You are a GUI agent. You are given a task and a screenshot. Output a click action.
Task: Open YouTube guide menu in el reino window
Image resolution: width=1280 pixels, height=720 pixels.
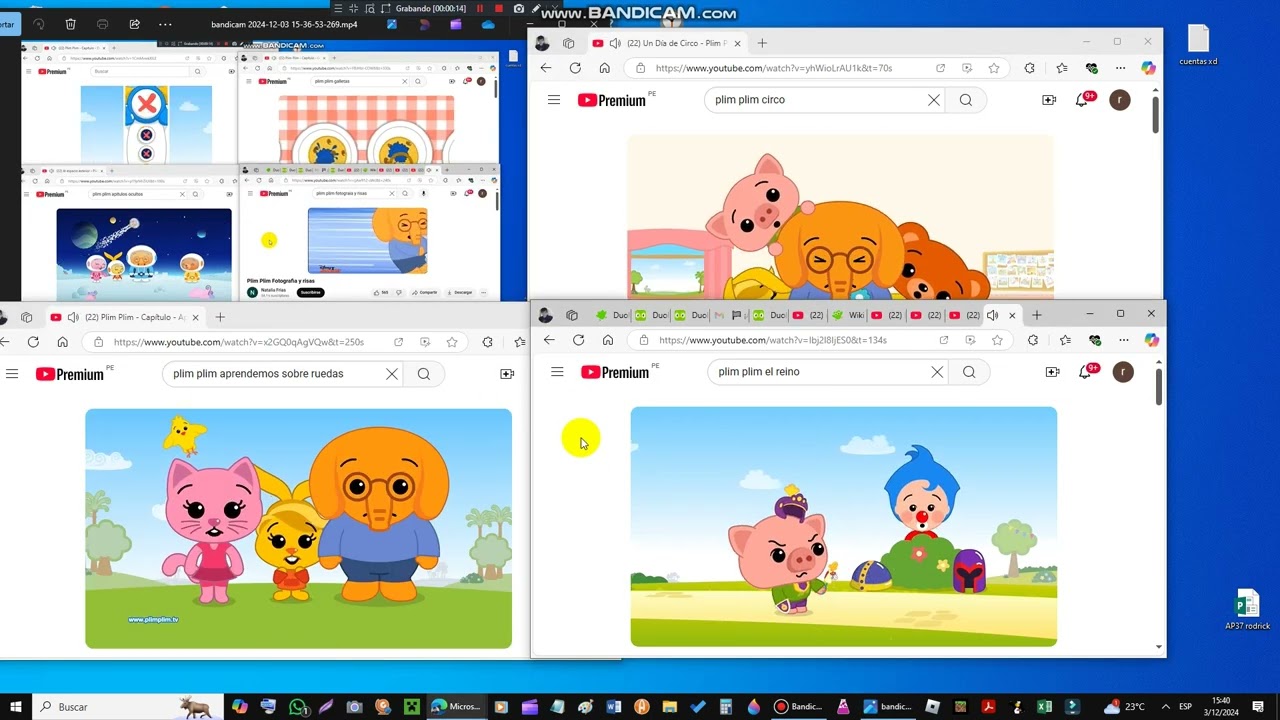tap(557, 372)
